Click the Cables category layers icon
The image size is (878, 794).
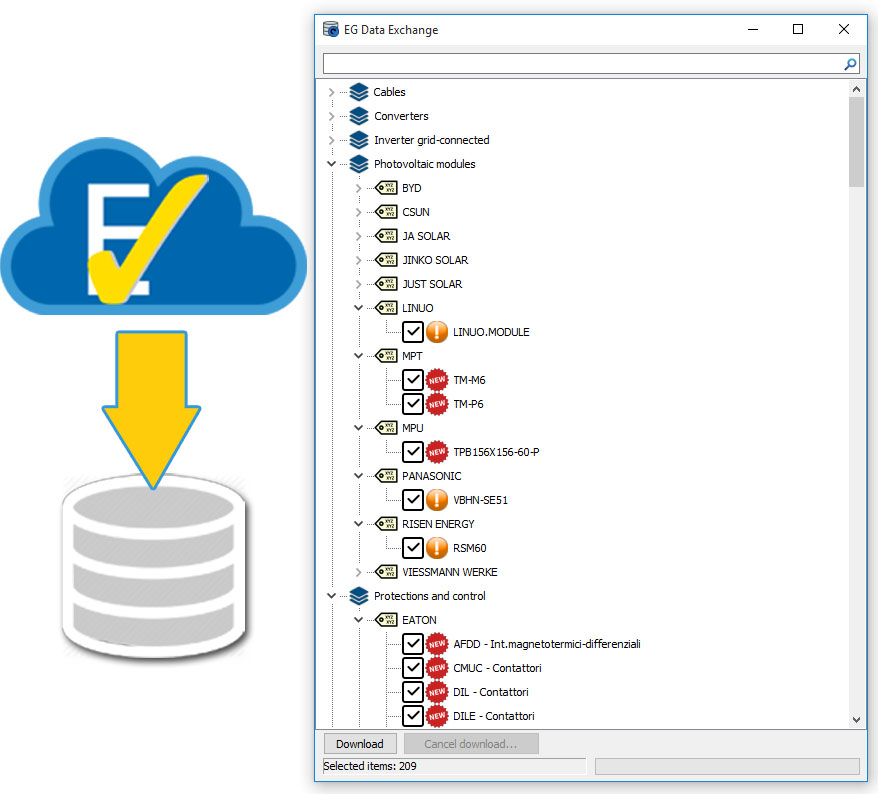point(359,92)
